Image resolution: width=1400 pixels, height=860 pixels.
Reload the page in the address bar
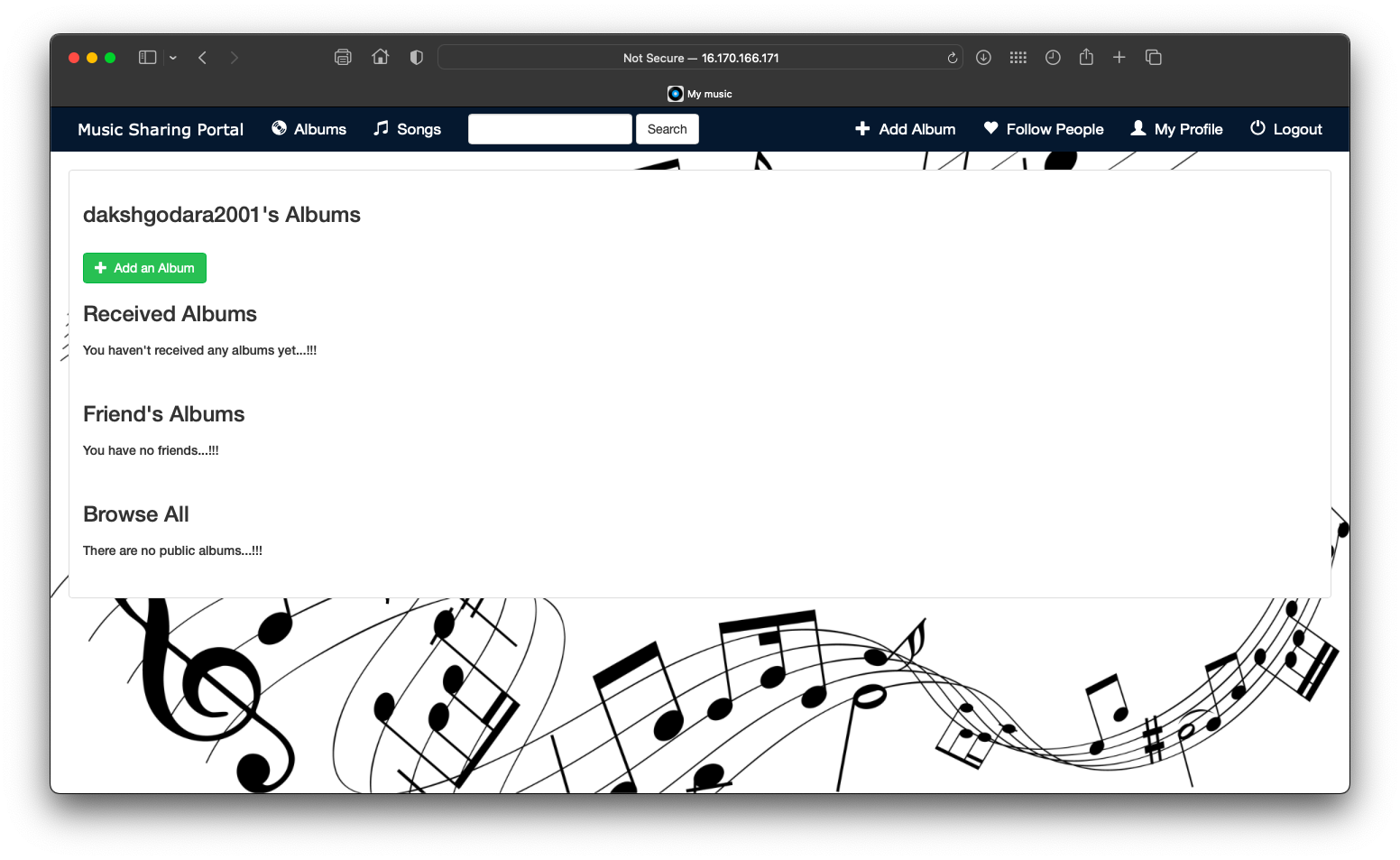coord(952,57)
